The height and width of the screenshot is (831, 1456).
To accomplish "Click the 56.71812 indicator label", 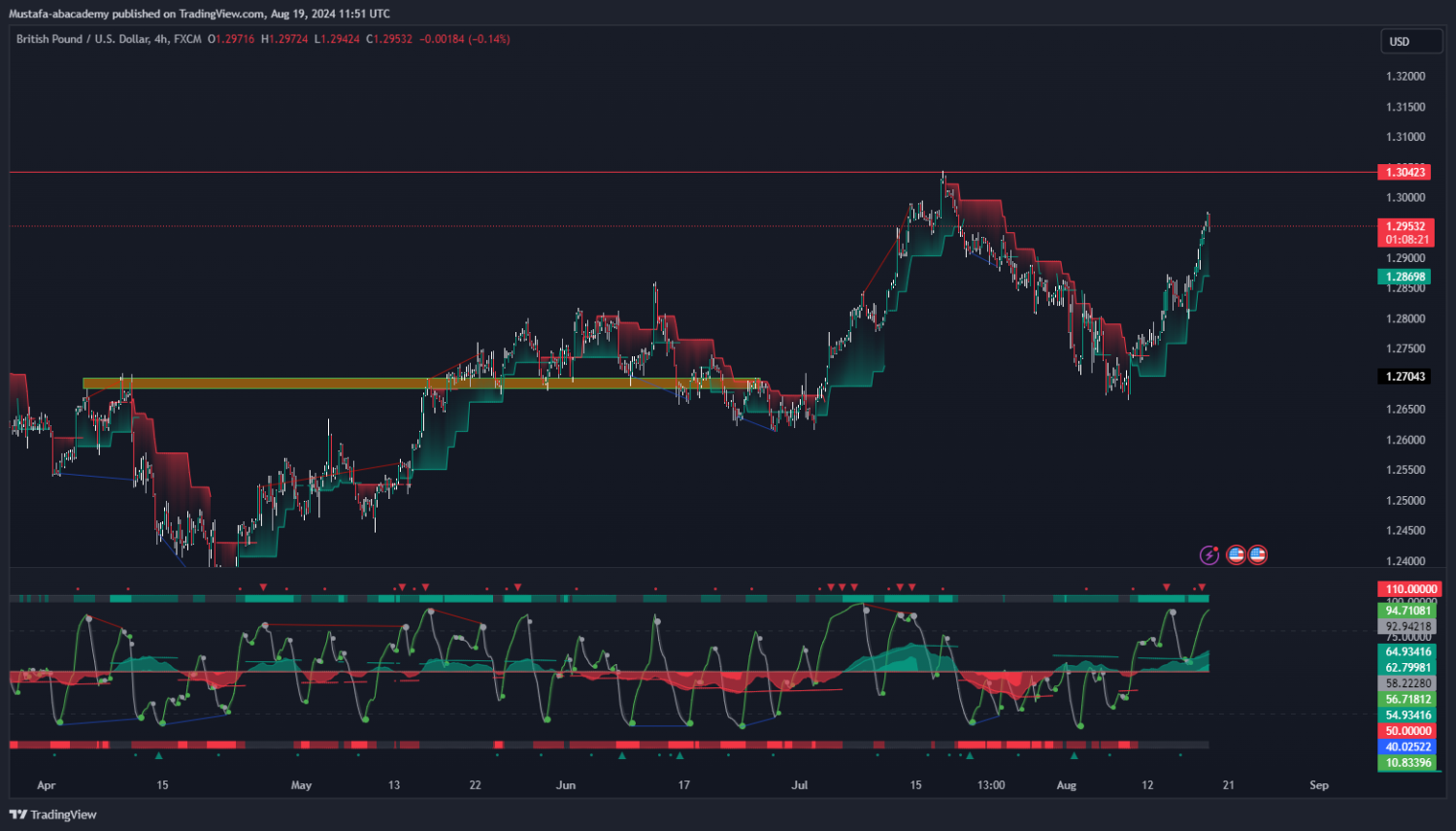I will 1407,700.
